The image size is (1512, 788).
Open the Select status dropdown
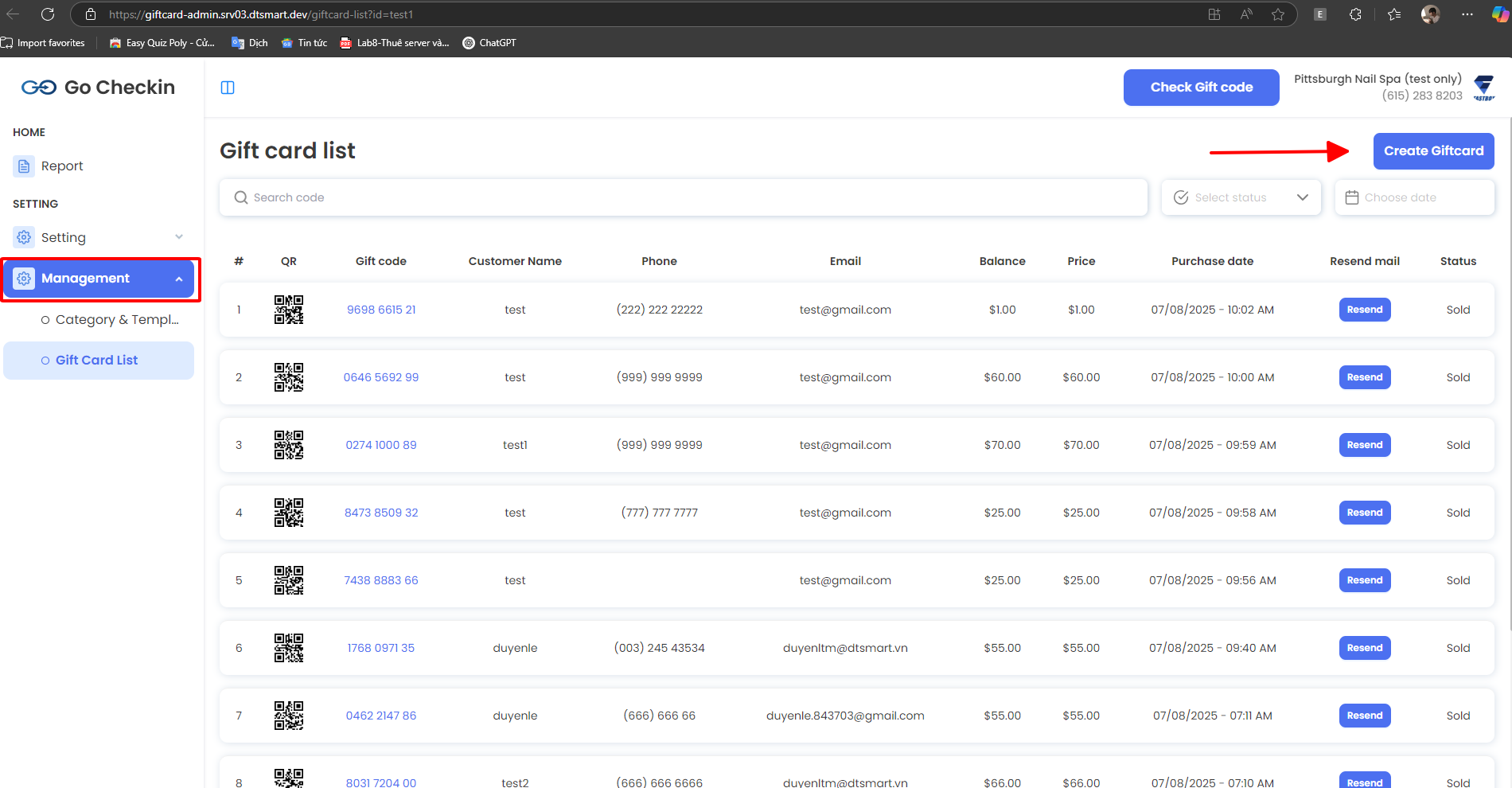point(1241,197)
